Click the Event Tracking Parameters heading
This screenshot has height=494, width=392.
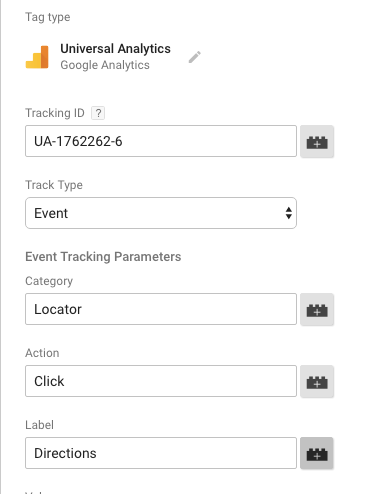click(103, 257)
